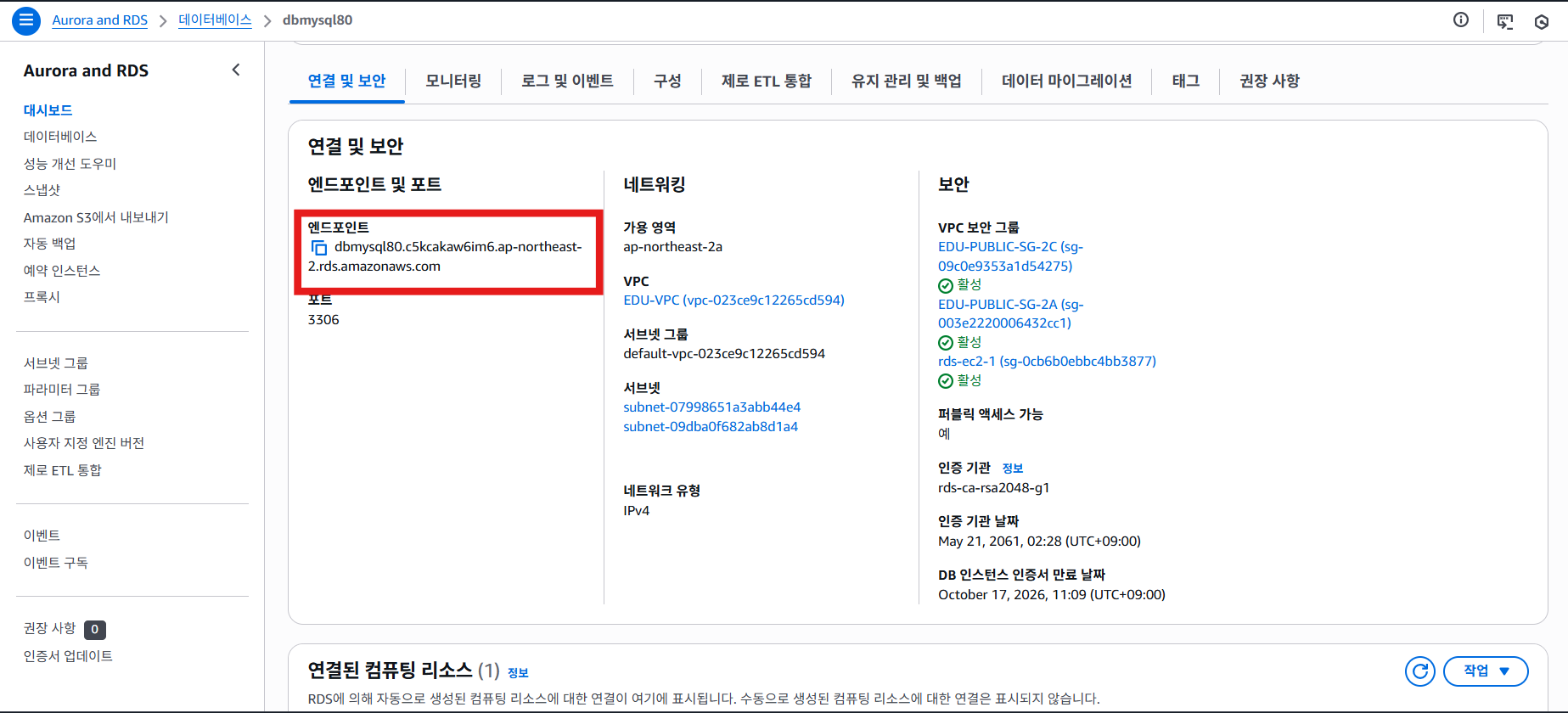This screenshot has width=1568, height=713.
Task: Go to 데이터베이스 breadcrumb link
Action: point(215,20)
